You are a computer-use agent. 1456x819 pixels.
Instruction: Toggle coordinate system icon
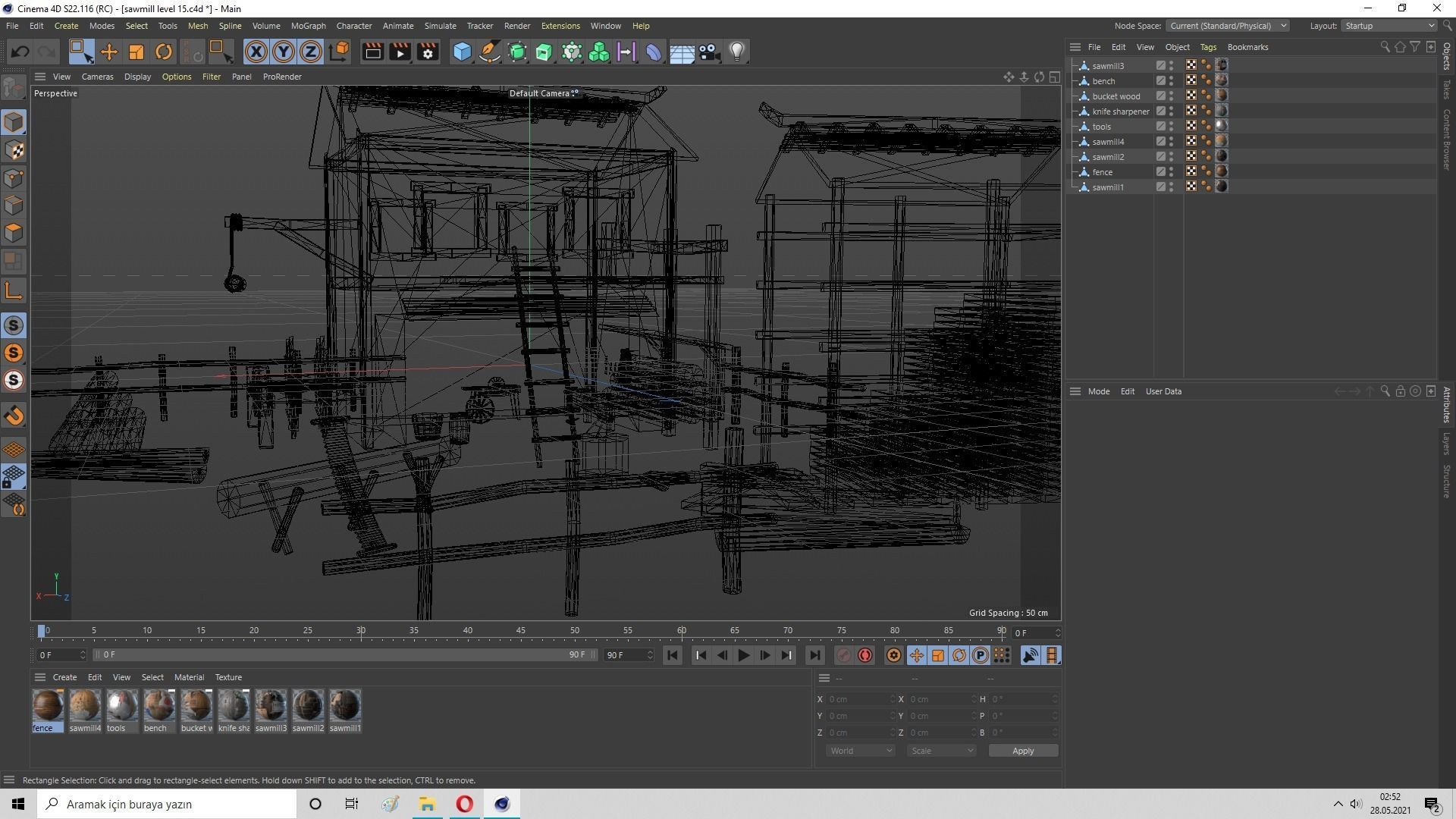pyautogui.click(x=340, y=52)
